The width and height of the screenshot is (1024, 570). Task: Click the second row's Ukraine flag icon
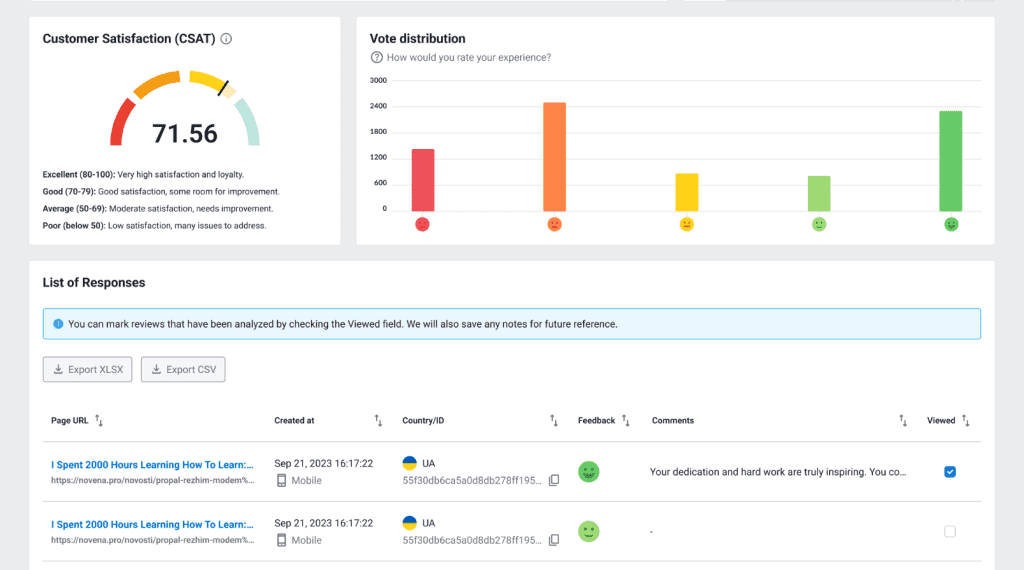[x=409, y=523]
